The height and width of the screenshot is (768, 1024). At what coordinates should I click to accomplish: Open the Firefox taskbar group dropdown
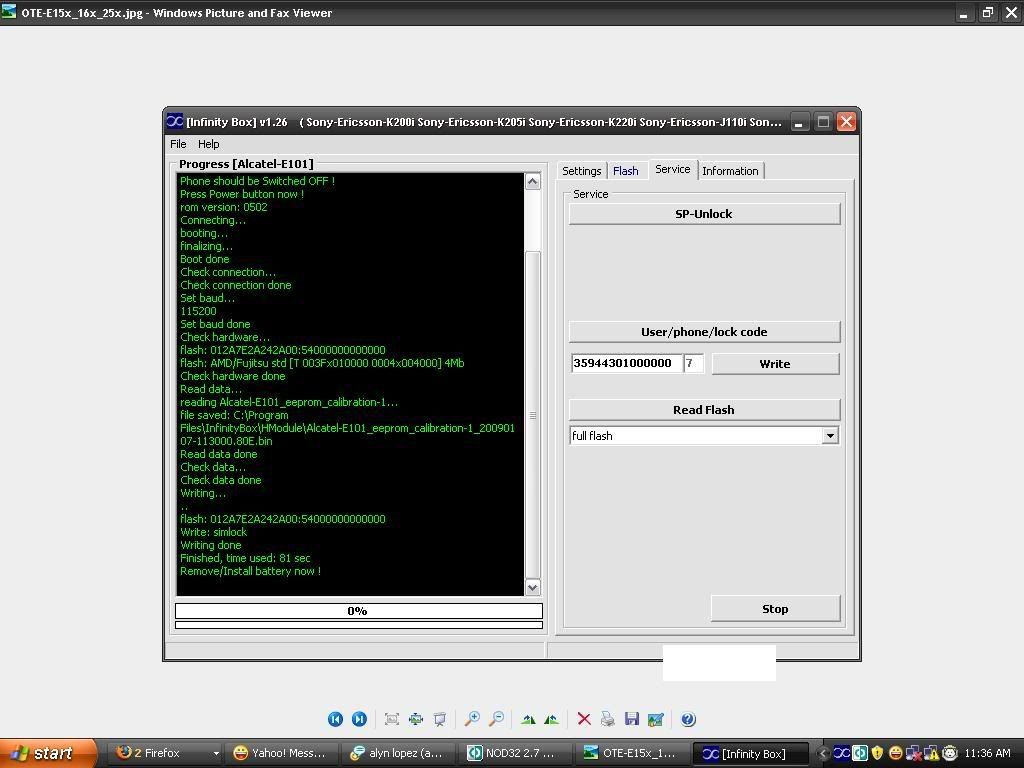[215, 753]
